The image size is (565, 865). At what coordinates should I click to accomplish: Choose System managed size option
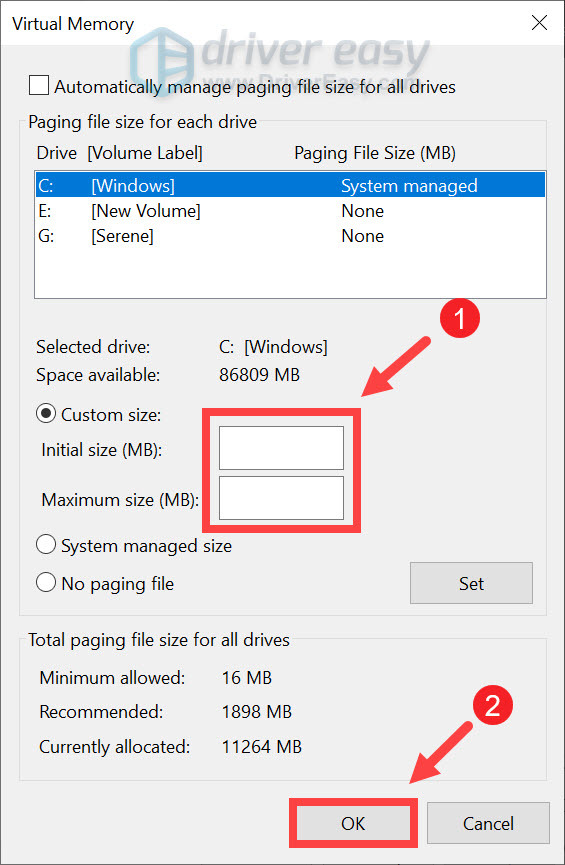coord(46,545)
